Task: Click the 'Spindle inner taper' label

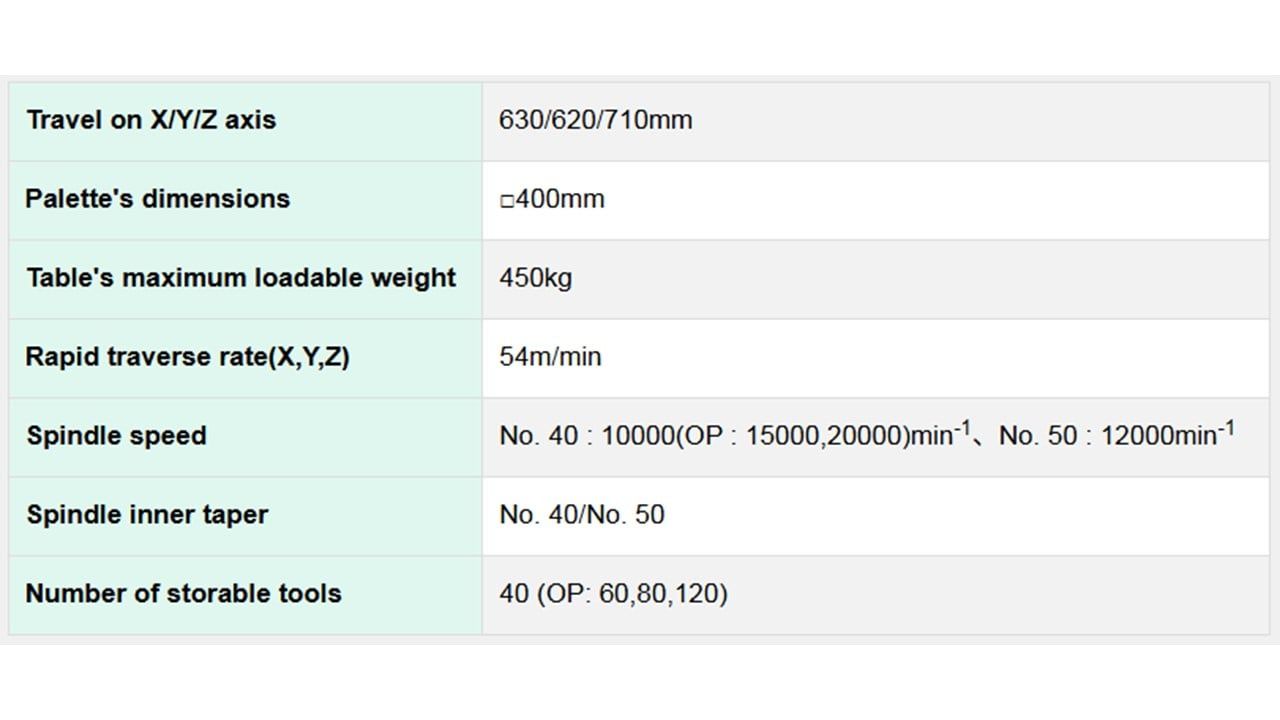Action: click(x=147, y=515)
